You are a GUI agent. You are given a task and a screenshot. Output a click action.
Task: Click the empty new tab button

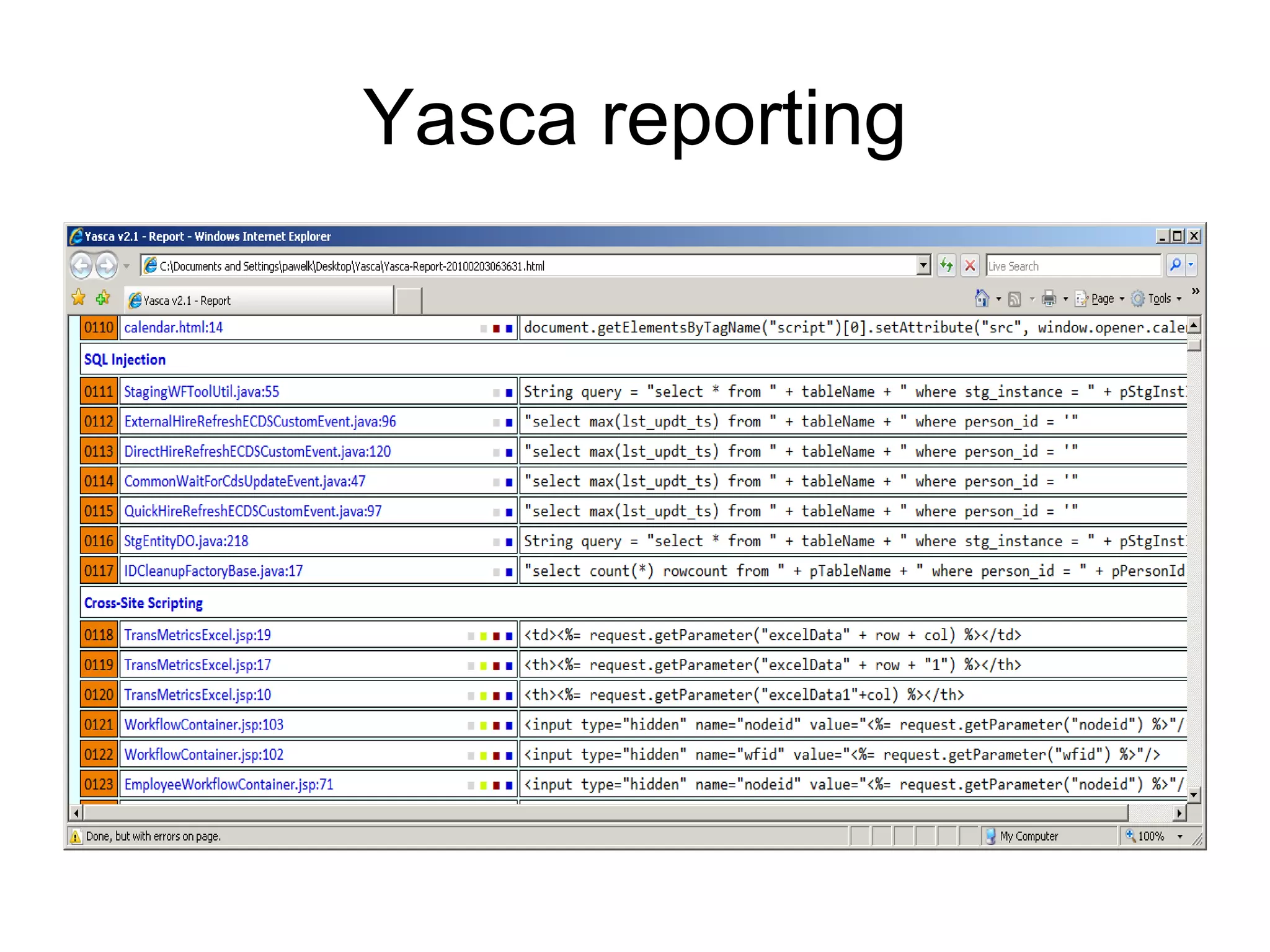(409, 301)
